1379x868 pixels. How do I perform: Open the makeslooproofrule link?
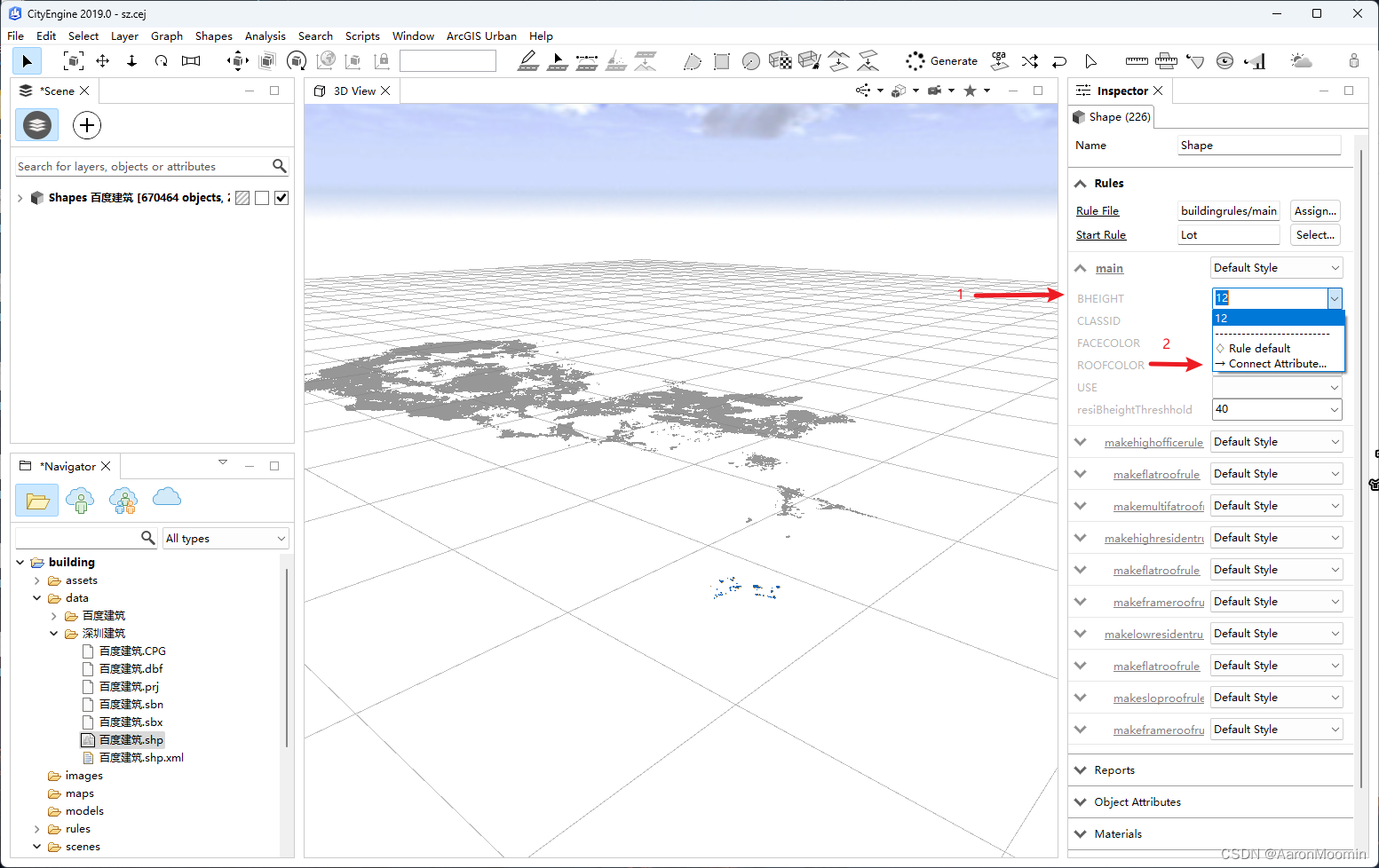click(1159, 698)
